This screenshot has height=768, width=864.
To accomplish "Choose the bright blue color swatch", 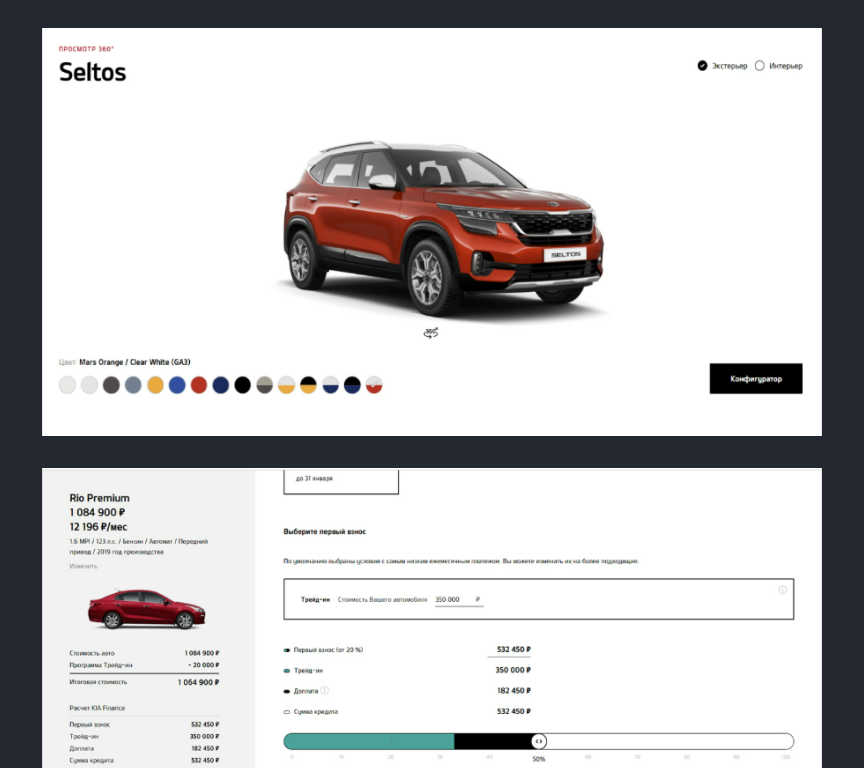I will 177,385.
